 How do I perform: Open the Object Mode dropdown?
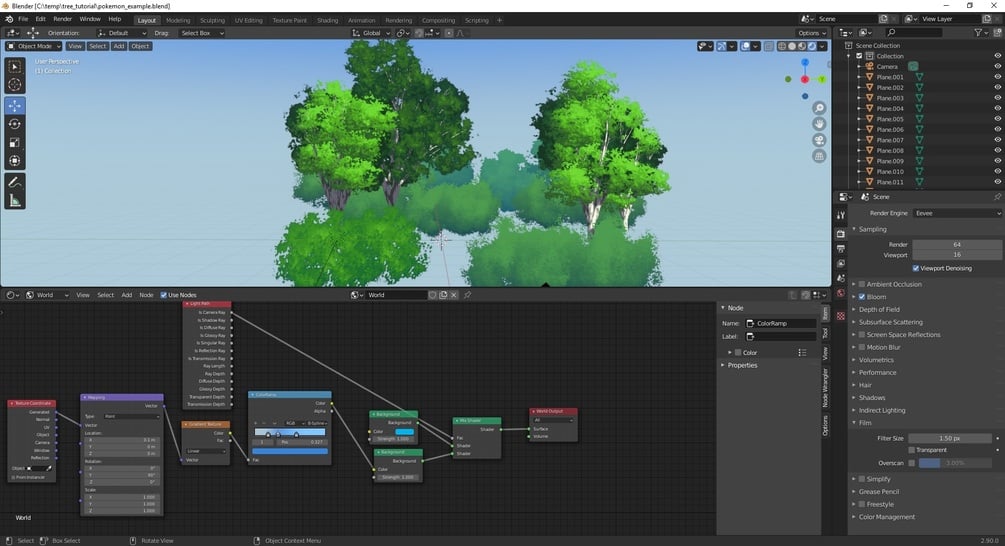click(x=33, y=46)
